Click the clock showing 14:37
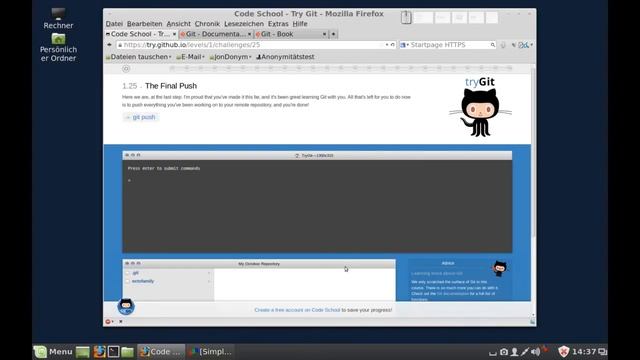 (x=584, y=351)
